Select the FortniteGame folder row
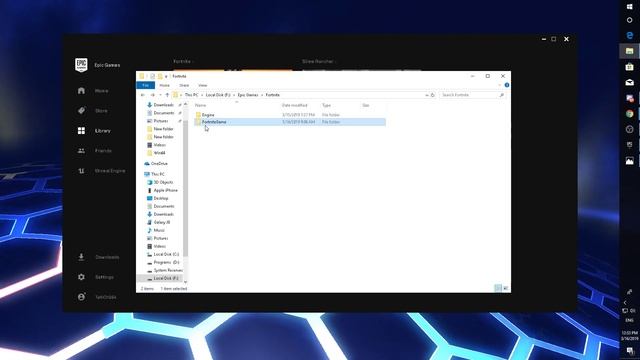 [x=290, y=122]
